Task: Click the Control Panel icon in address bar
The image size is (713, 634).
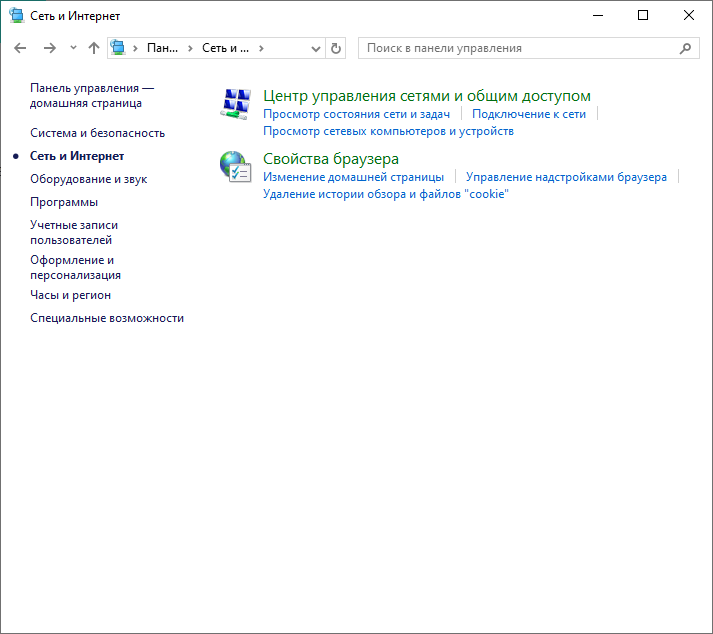Action: pyautogui.click(x=118, y=47)
